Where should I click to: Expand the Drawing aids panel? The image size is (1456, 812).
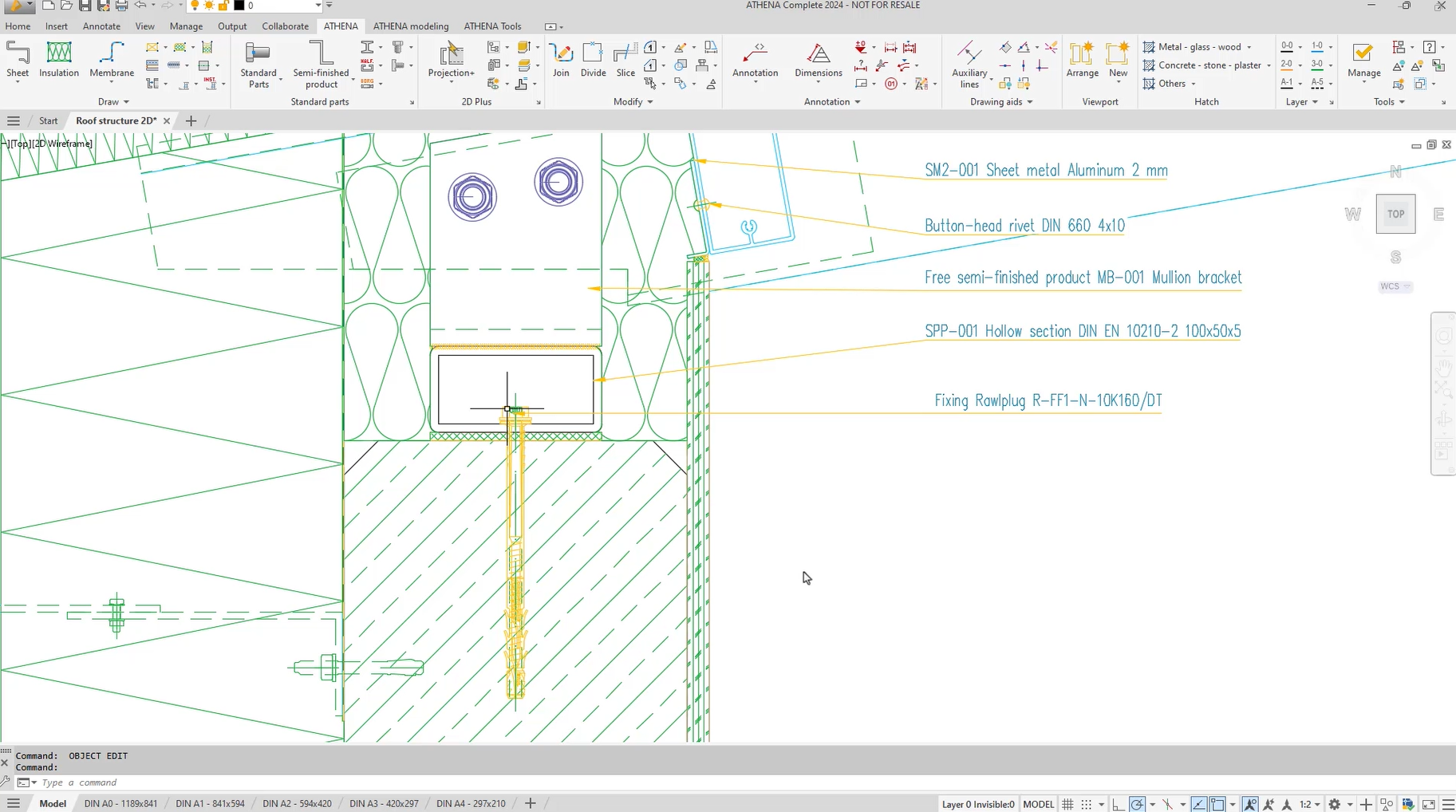[x=1001, y=102]
